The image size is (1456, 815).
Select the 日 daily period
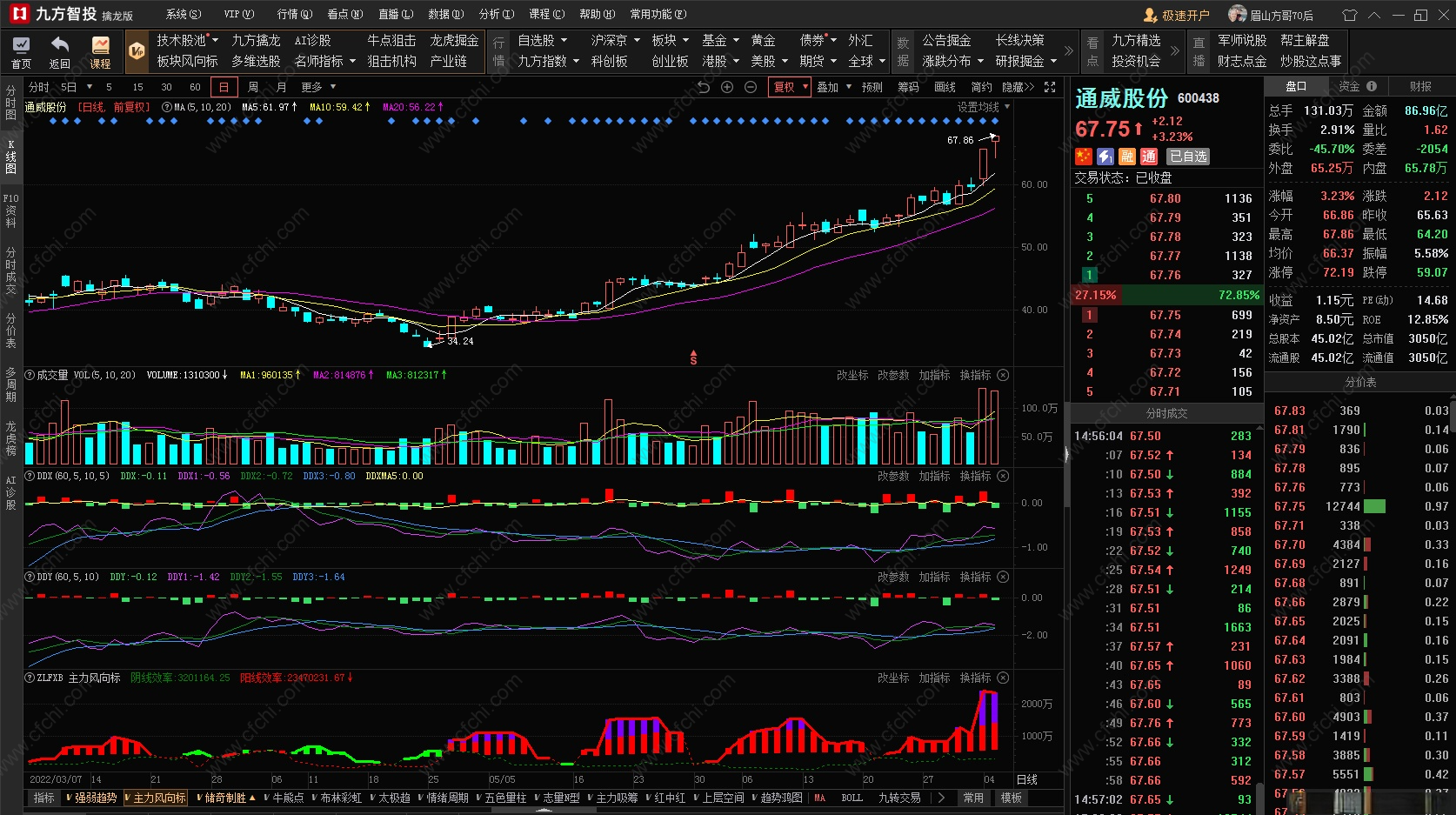[224, 87]
